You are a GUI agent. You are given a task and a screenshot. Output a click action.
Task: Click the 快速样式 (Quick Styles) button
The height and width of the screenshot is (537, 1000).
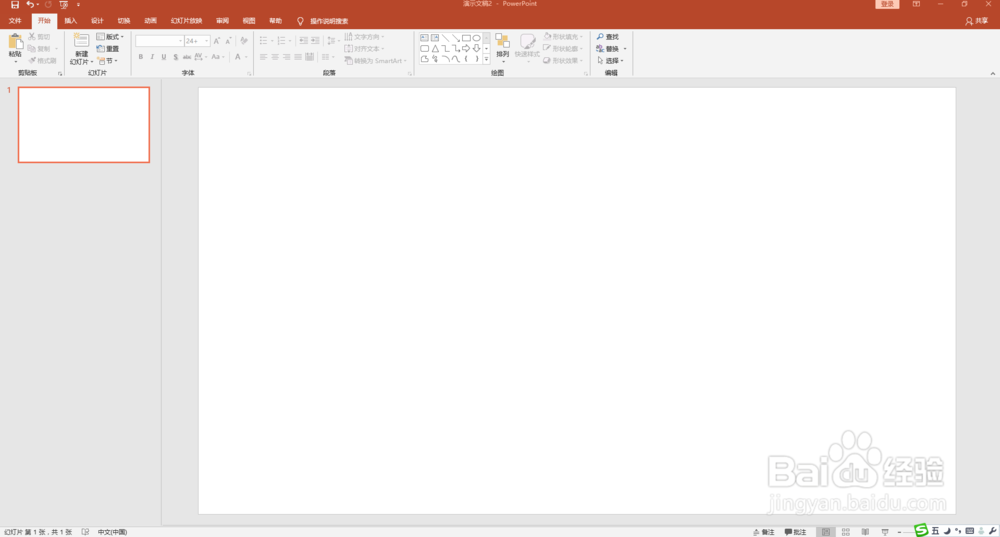tap(527, 46)
